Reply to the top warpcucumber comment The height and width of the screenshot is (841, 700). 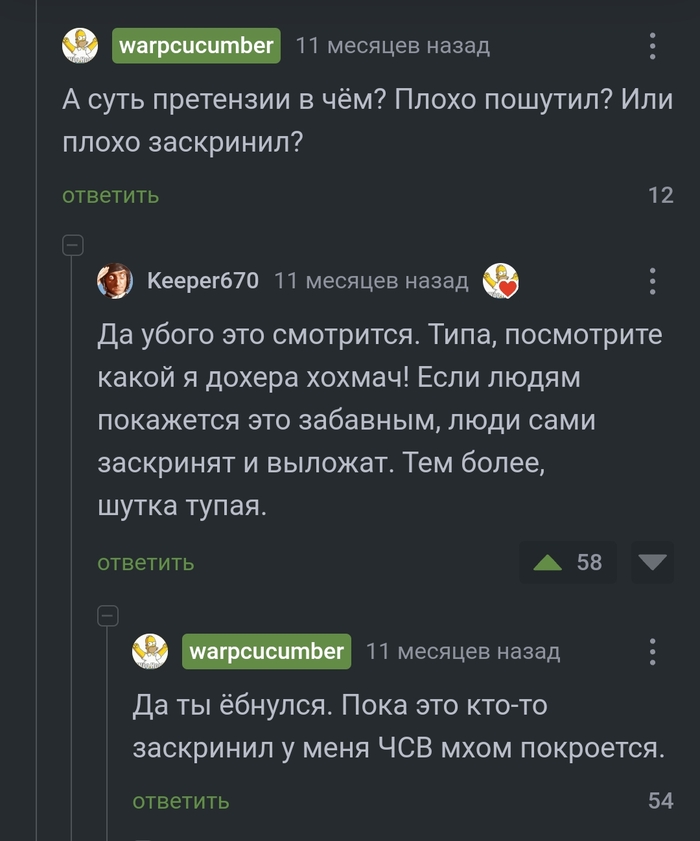[x=111, y=195]
